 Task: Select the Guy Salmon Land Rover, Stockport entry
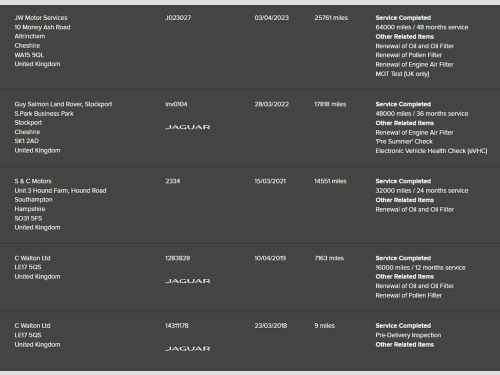pyautogui.click(x=63, y=104)
